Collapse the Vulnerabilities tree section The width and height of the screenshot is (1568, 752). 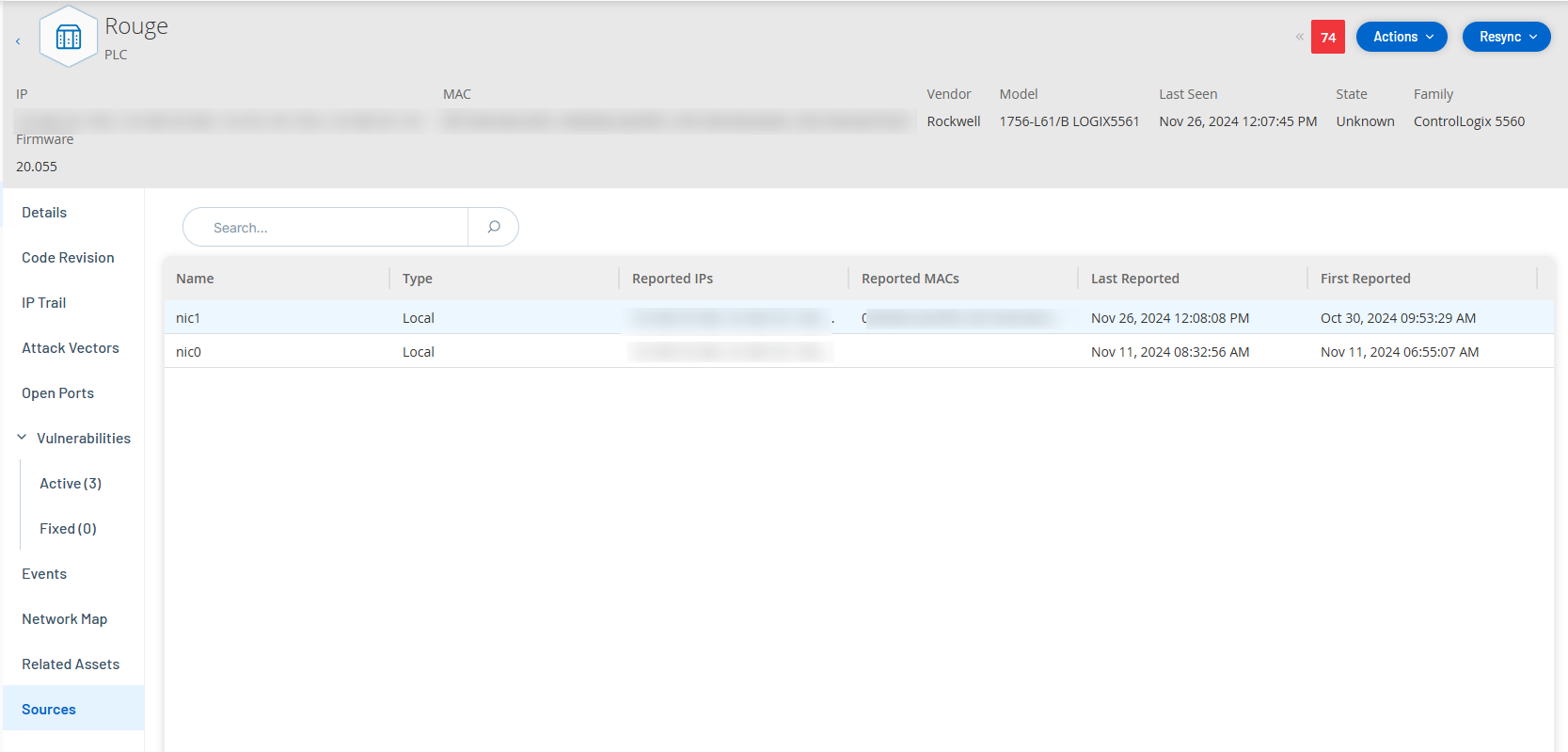(22, 438)
